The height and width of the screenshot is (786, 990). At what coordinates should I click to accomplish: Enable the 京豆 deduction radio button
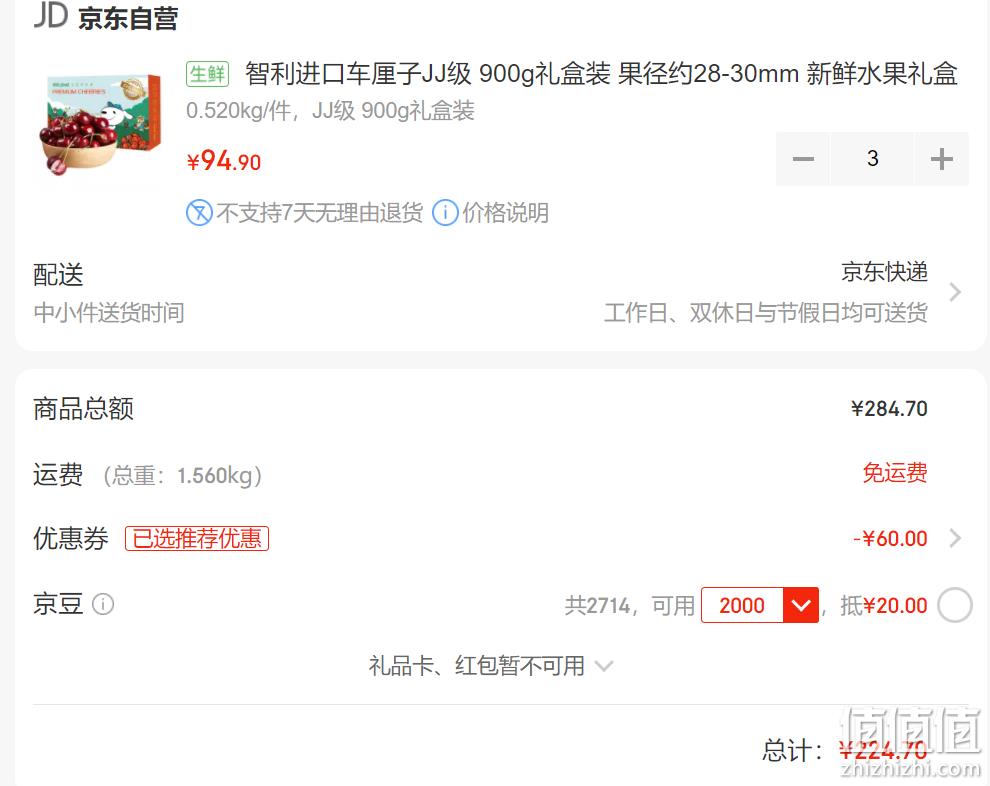[x=955, y=605]
